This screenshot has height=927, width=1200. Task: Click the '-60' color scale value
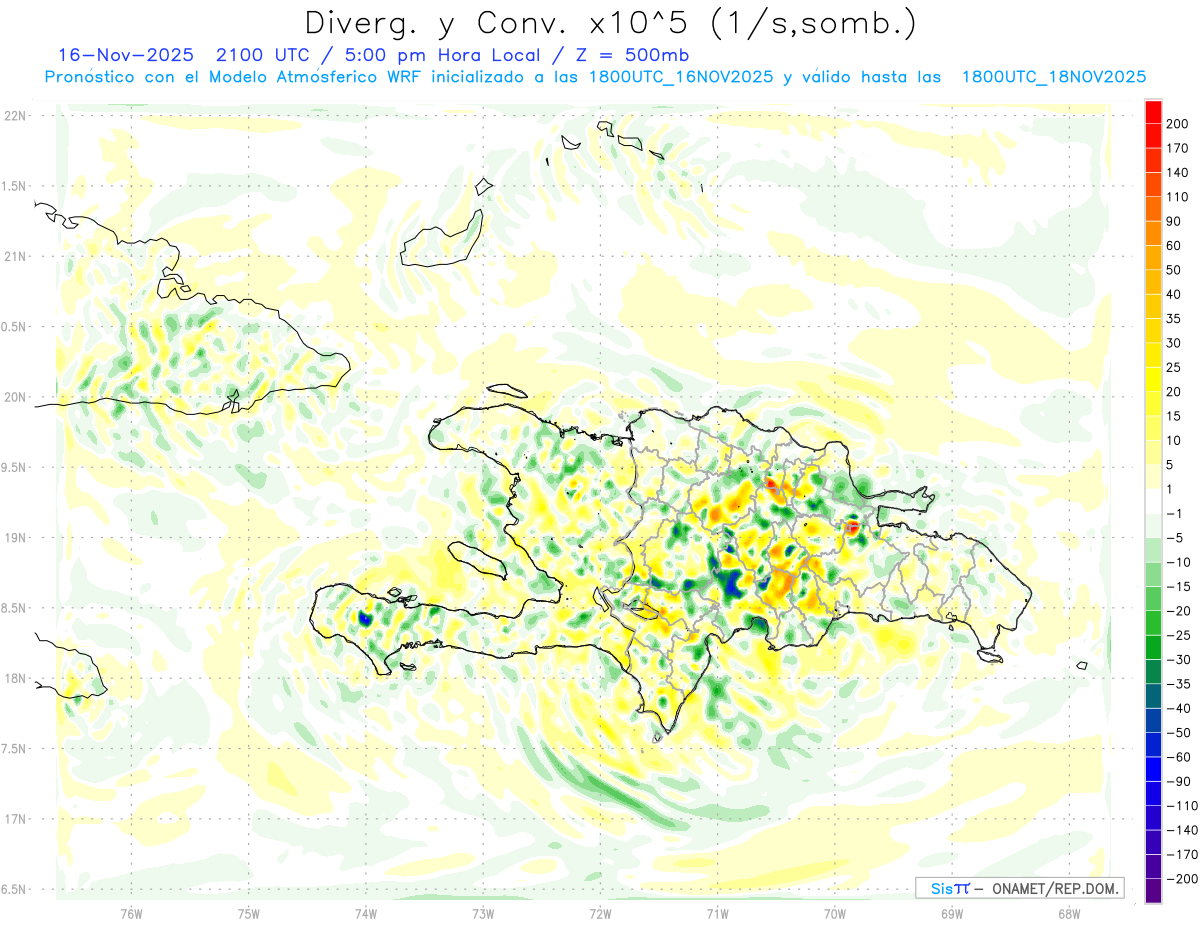click(1180, 757)
